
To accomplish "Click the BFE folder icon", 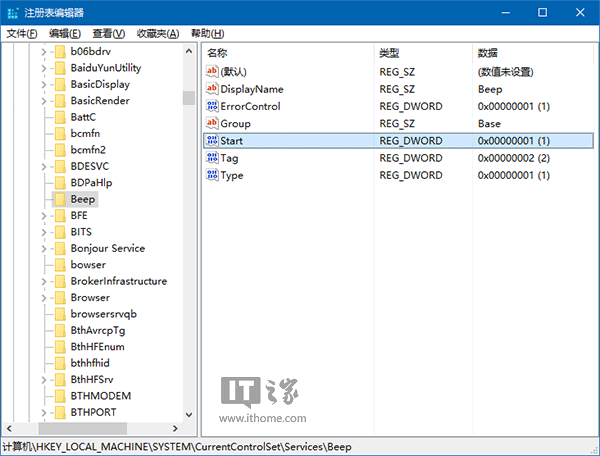I will point(60,216).
